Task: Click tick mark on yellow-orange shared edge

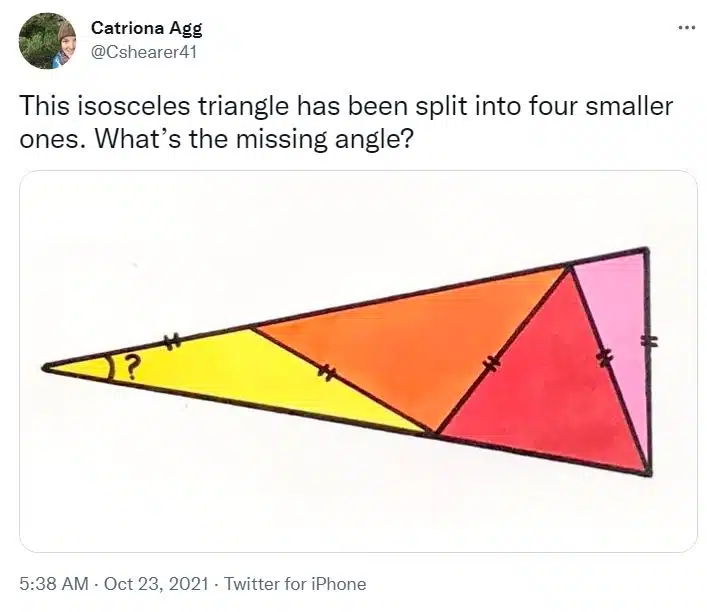Action: [326, 373]
